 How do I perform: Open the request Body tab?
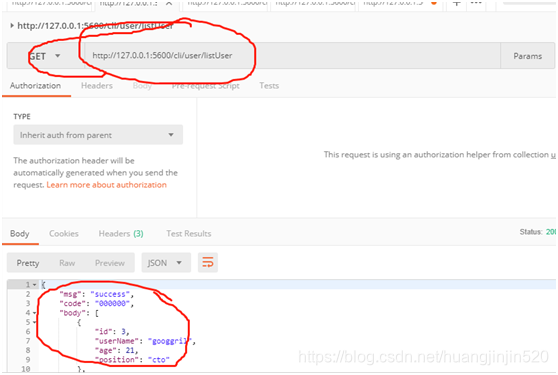pos(142,86)
